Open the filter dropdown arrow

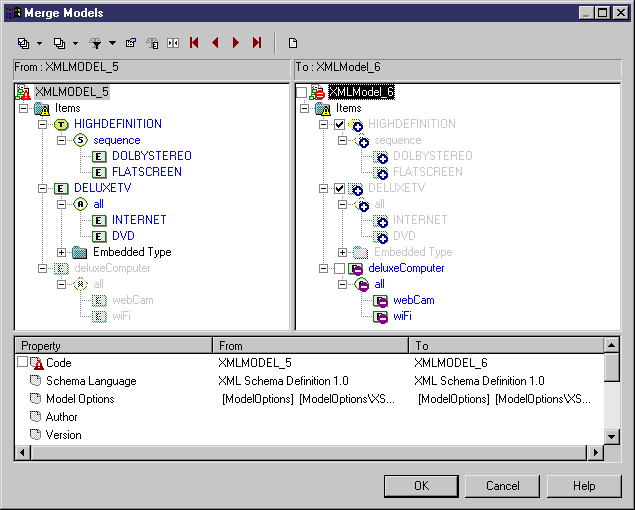click(112, 43)
